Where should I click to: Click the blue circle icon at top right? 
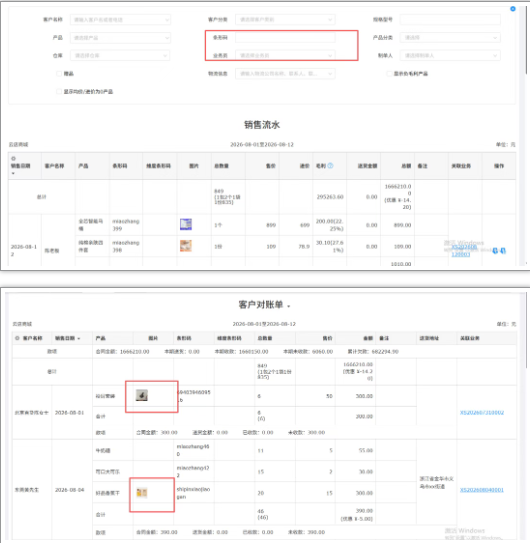513,9
